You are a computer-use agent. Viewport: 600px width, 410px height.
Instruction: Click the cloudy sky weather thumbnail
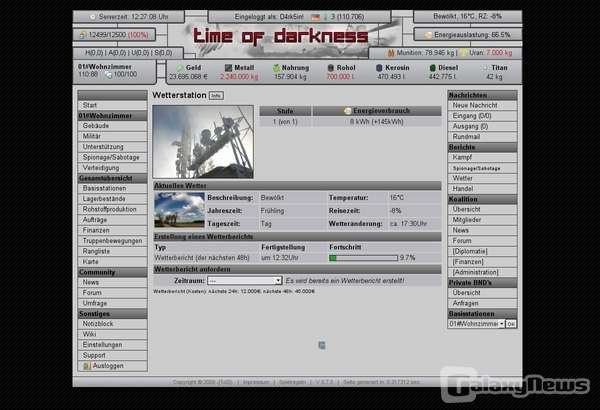tap(179, 210)
